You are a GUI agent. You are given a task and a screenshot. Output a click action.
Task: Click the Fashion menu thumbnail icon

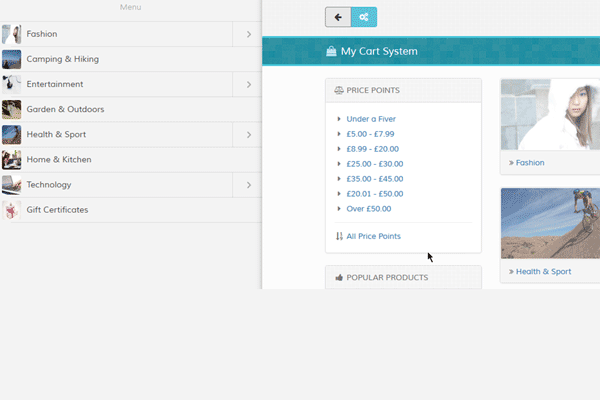click(x=11, y=34)
